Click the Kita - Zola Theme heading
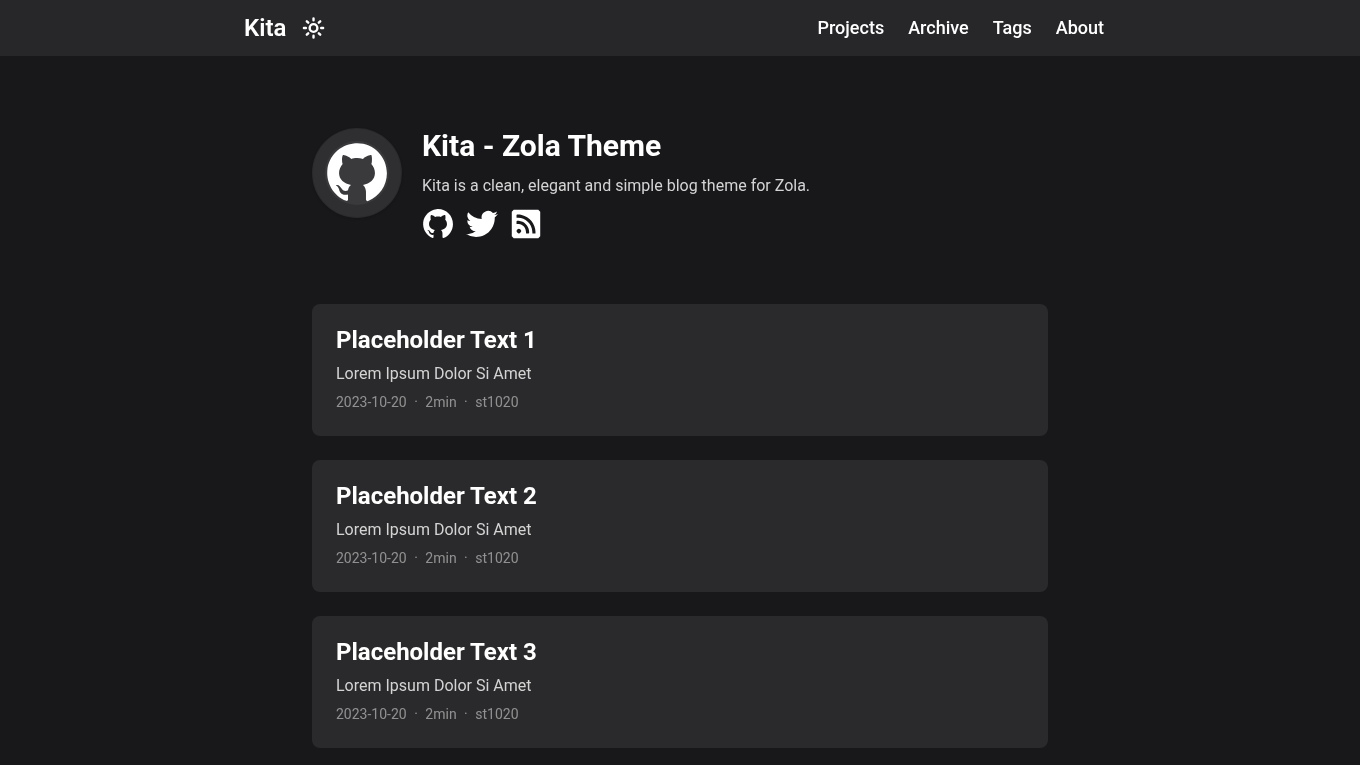 click(541, 146)
